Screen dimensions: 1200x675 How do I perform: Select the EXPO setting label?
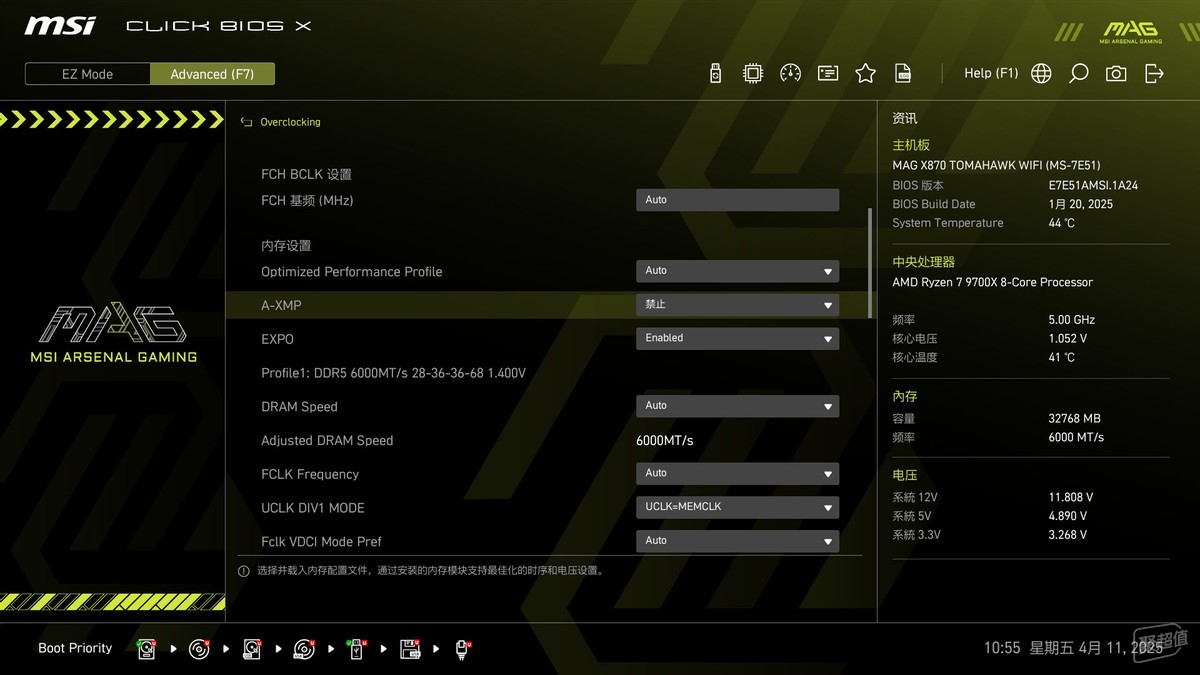pyautogui.click(x=277, y=339)
